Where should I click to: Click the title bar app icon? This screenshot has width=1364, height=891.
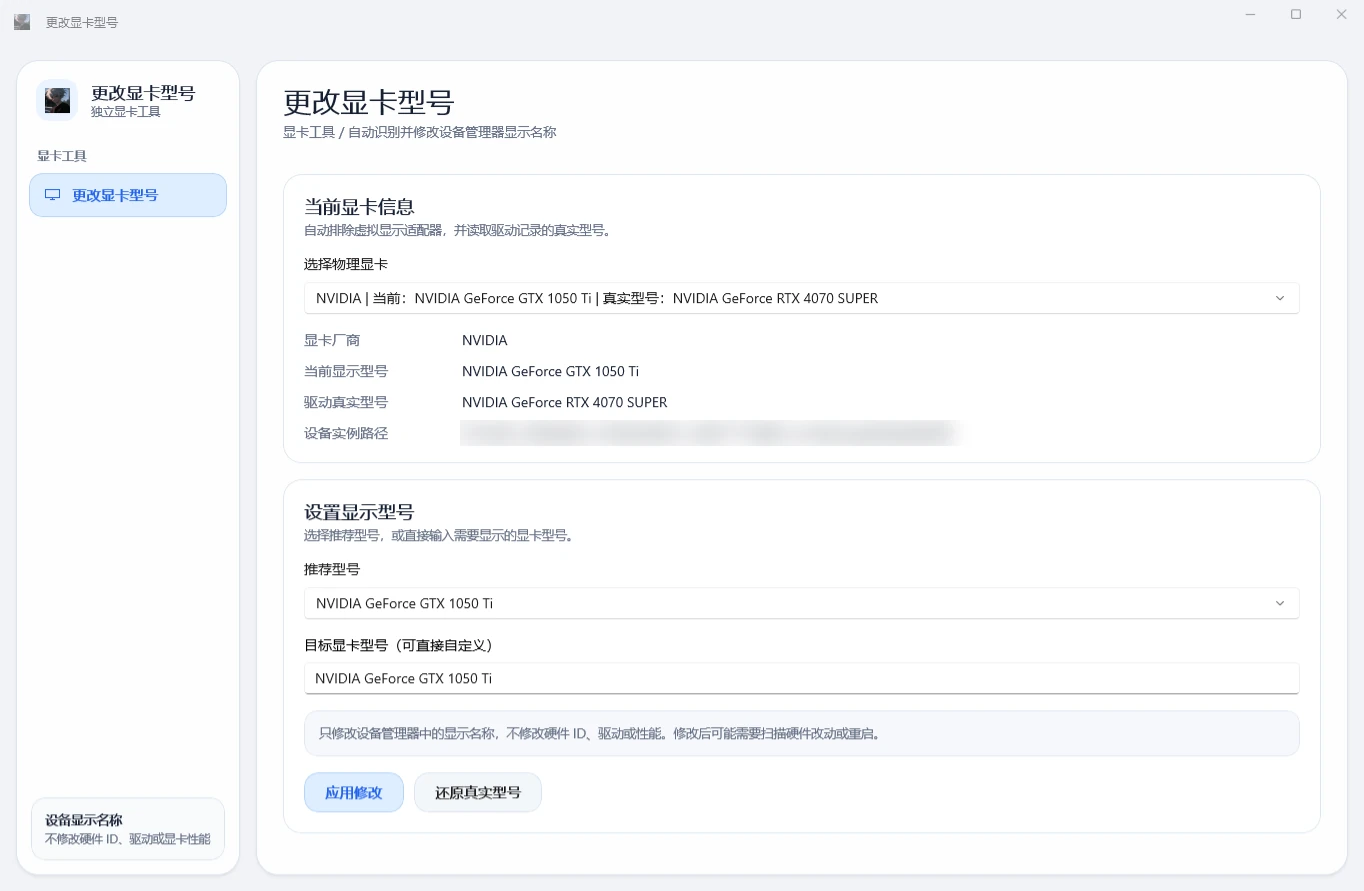[x=22, y=21]
